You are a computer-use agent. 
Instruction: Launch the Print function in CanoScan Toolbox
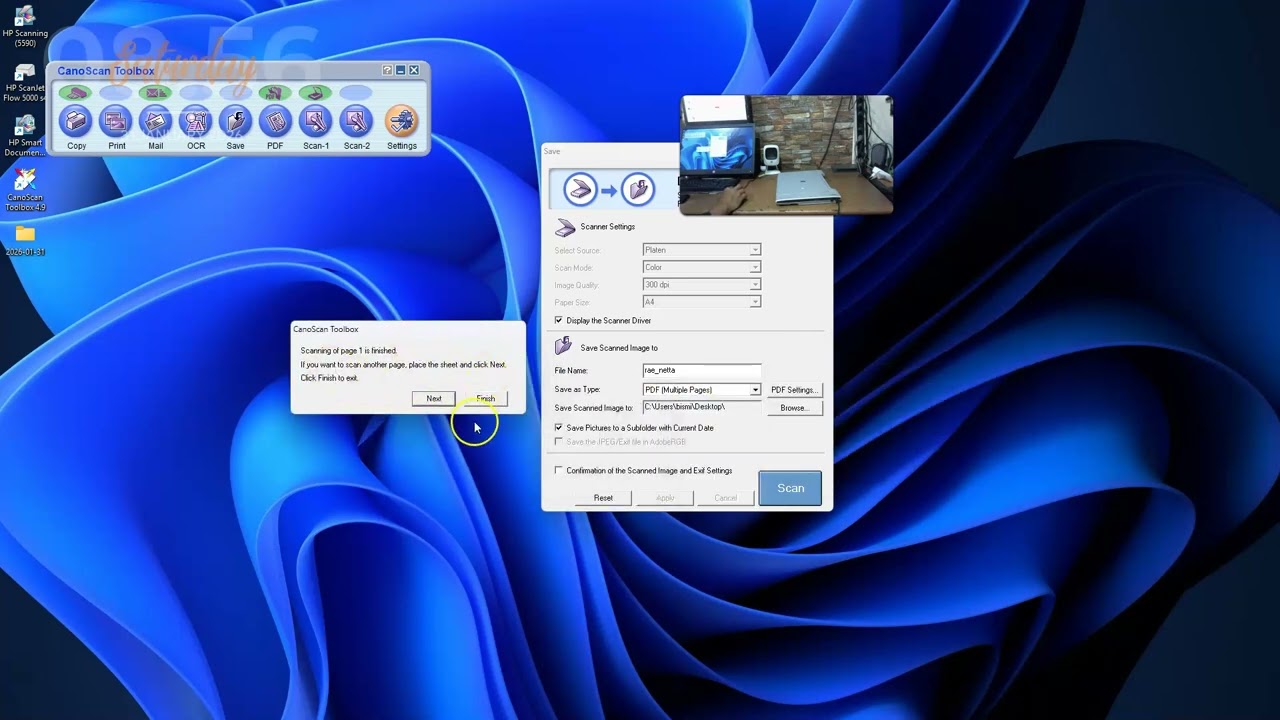[x=116, y=122]
